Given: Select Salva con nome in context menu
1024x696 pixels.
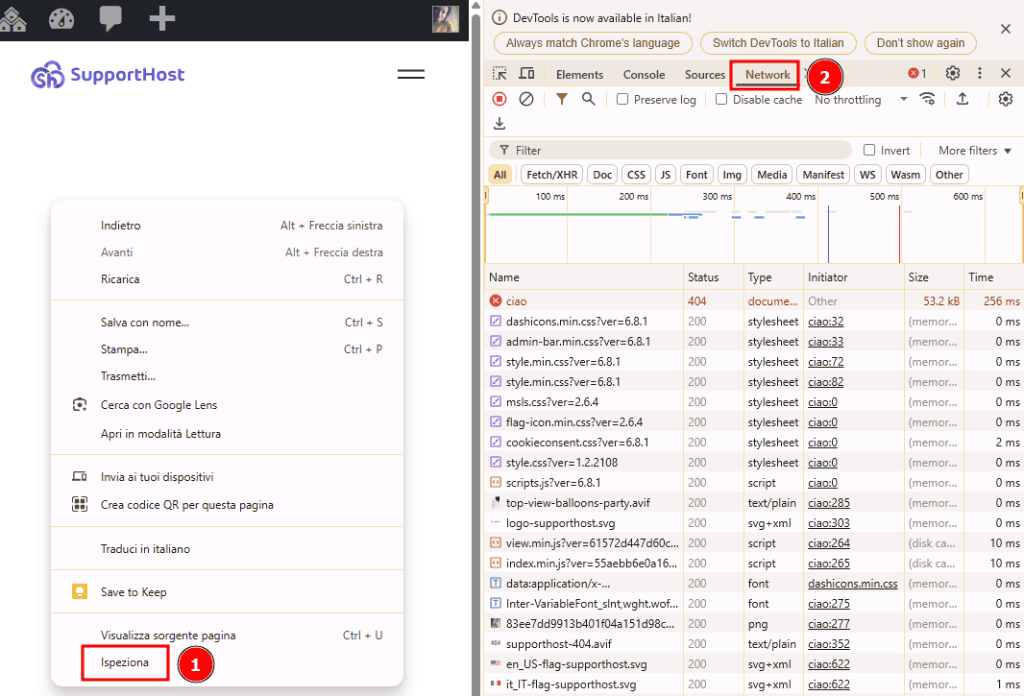Looking at the screenshot, I should click(x=227, y=322).
